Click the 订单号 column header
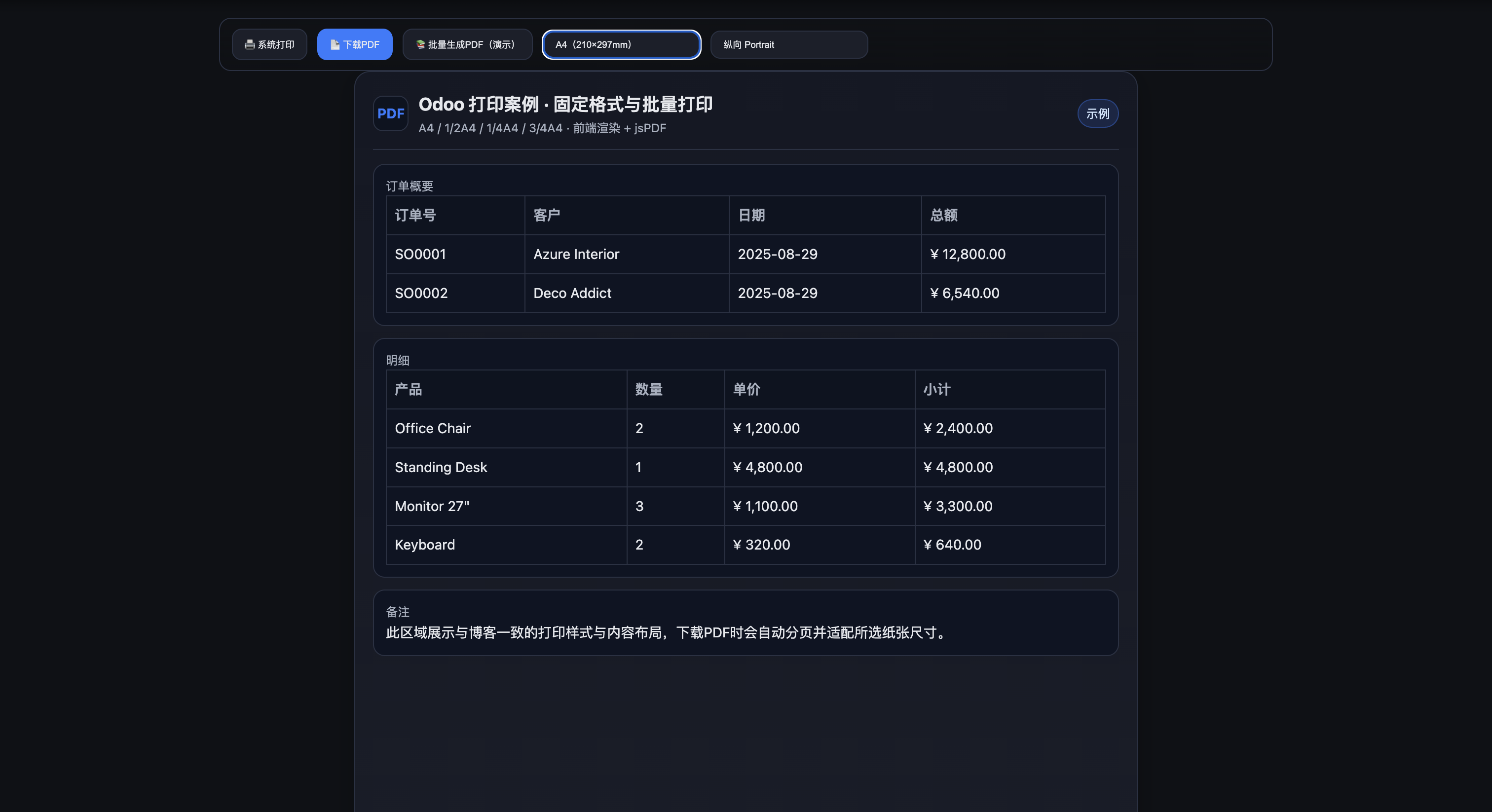This screenshot has width=1492, height=812. [415, 216]
